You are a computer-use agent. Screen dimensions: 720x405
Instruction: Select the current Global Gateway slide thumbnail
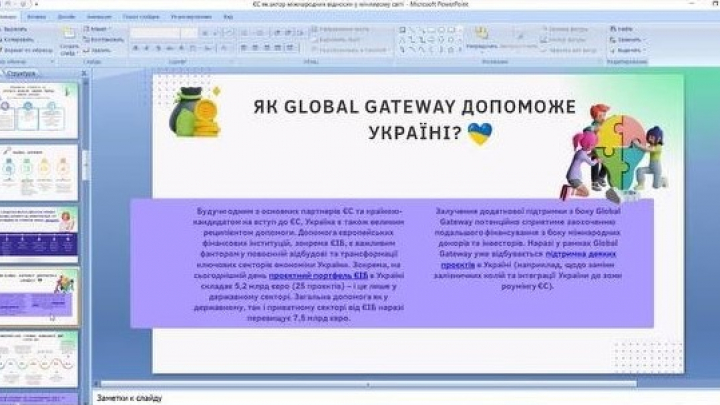click(39, 296)
